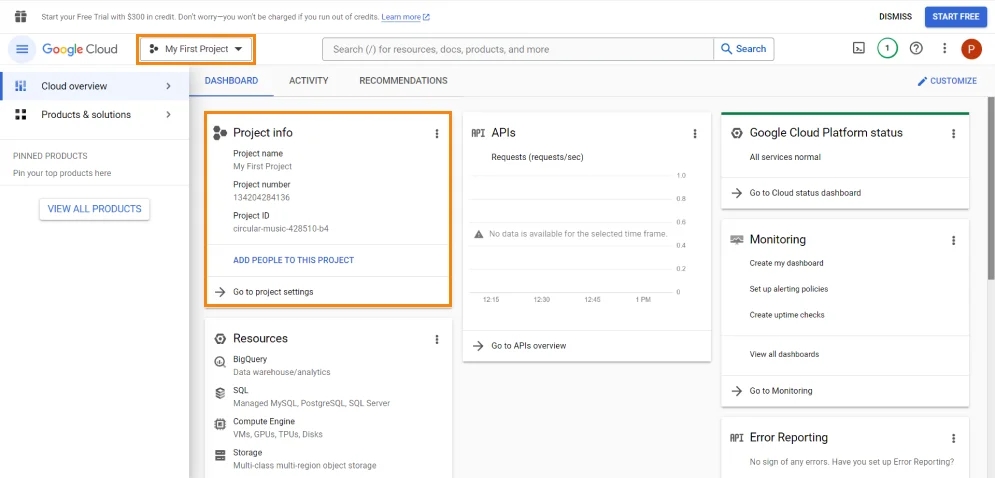Image resolution: width=995 pixels, height=478 pixels.
Task: Open Error Reporting card options menu
Action: (x=953, y=438)
